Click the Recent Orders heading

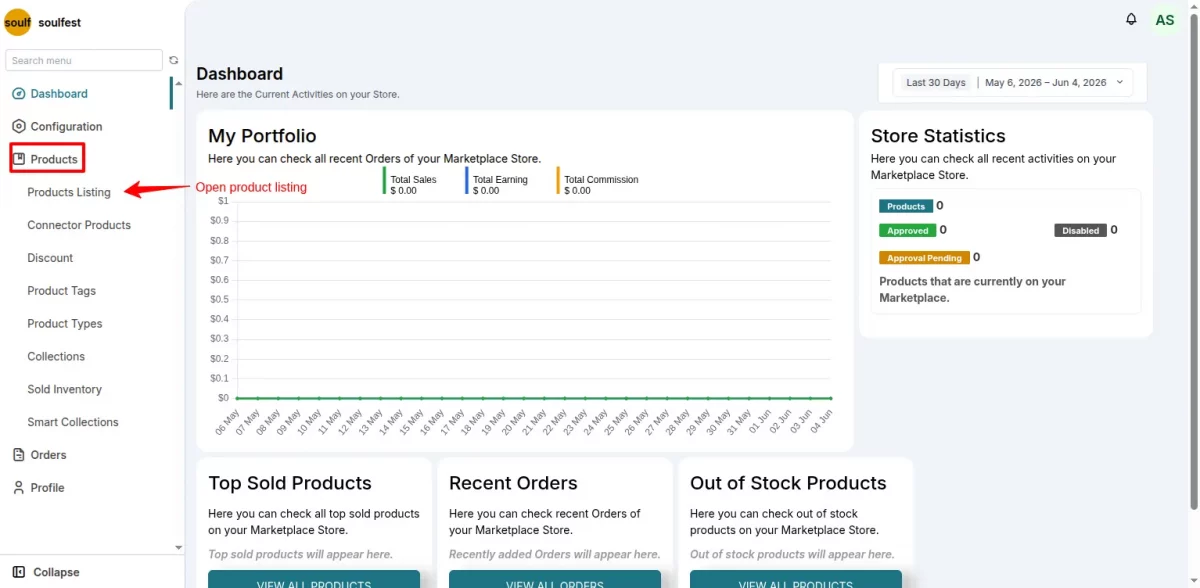(513, 483)
